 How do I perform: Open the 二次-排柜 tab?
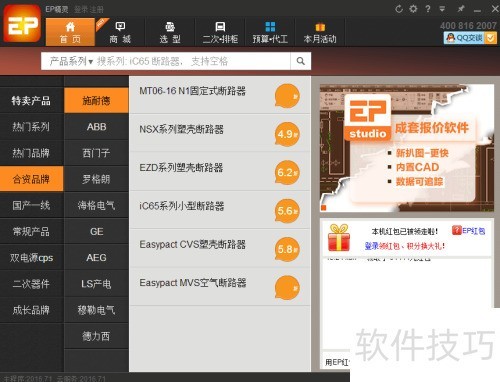[x=220, y=32]
